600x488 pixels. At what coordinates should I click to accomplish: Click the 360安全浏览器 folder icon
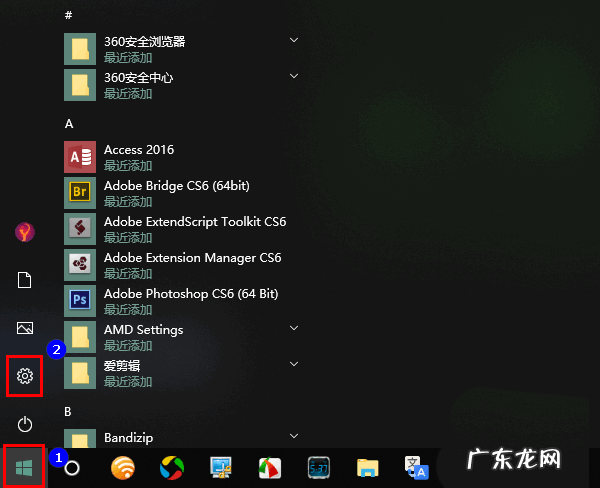80,49
